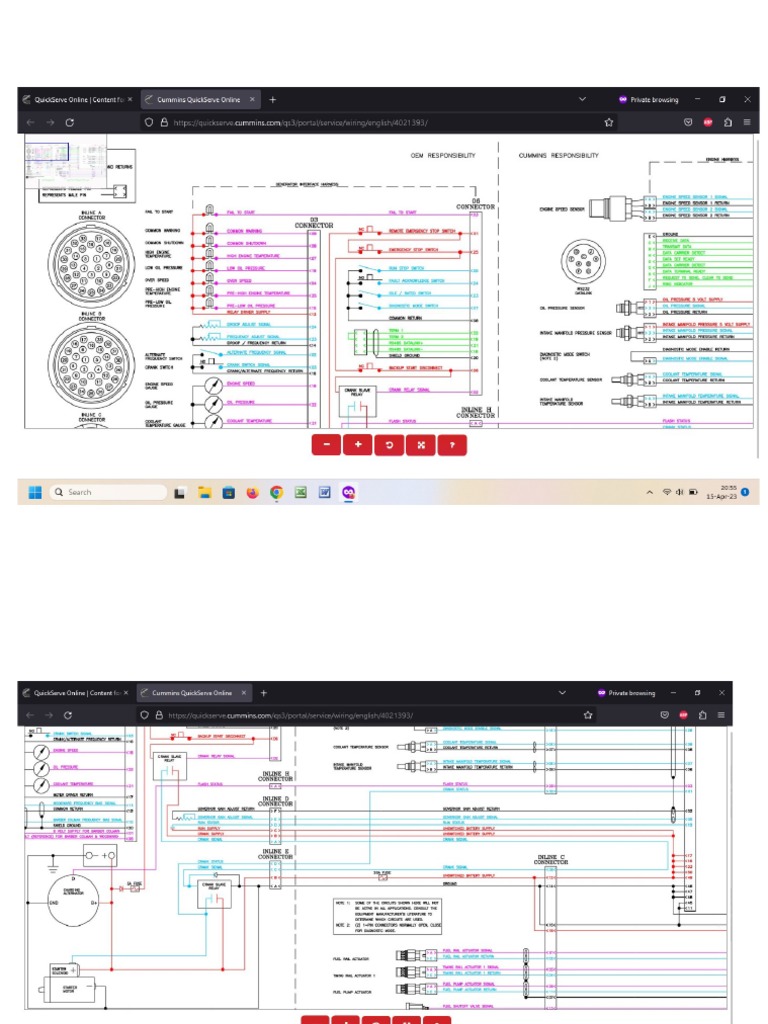
Task: Open Chrome from the Windows taskbar
Action: point(276,492)
